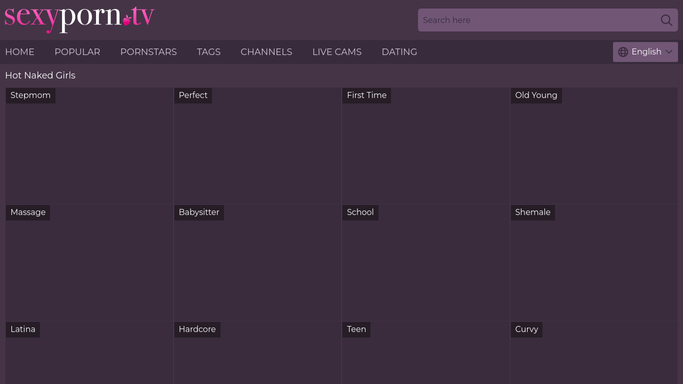Select the Hardcore category tile
683x384 pixels.
[x=257, y=353]
